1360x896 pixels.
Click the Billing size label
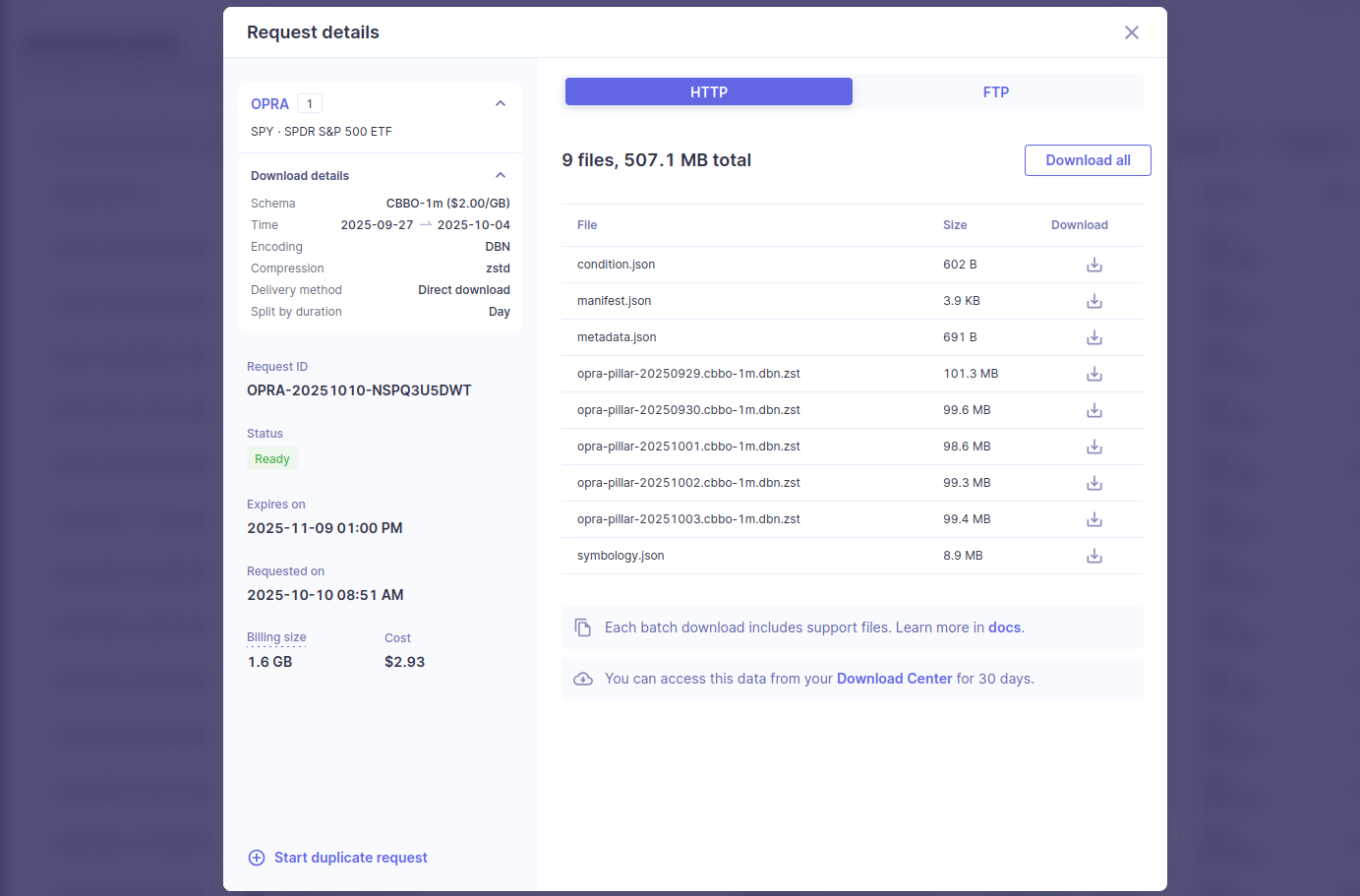(276, 637)
